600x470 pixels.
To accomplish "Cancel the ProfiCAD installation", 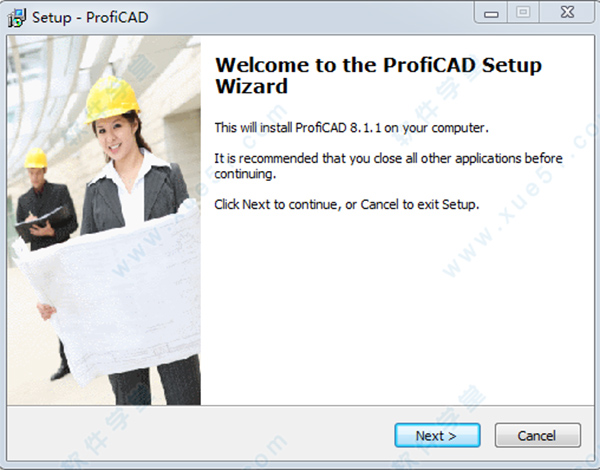I will [x=538, y=435].
